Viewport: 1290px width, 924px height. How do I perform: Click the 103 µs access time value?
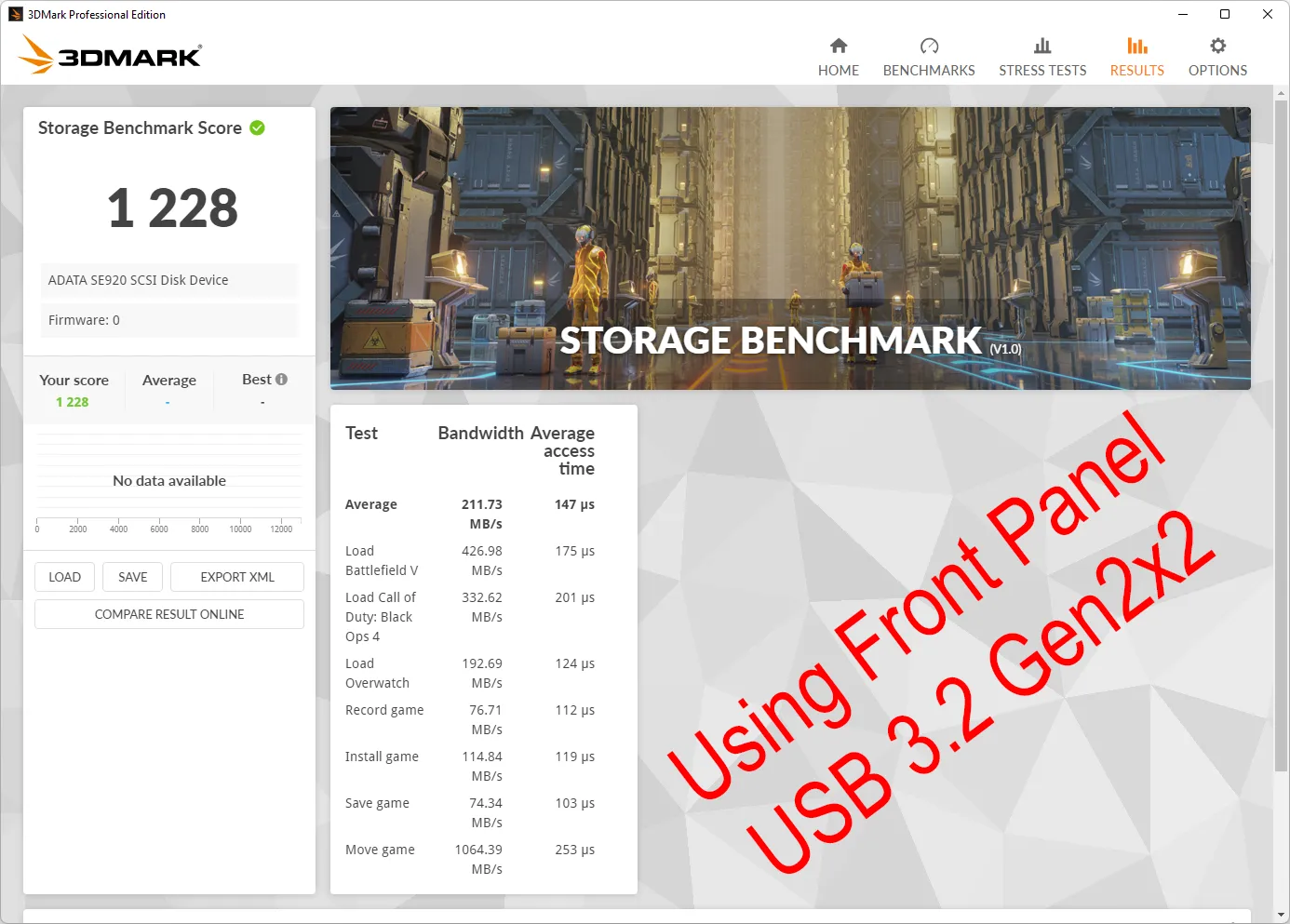[575, 803]
